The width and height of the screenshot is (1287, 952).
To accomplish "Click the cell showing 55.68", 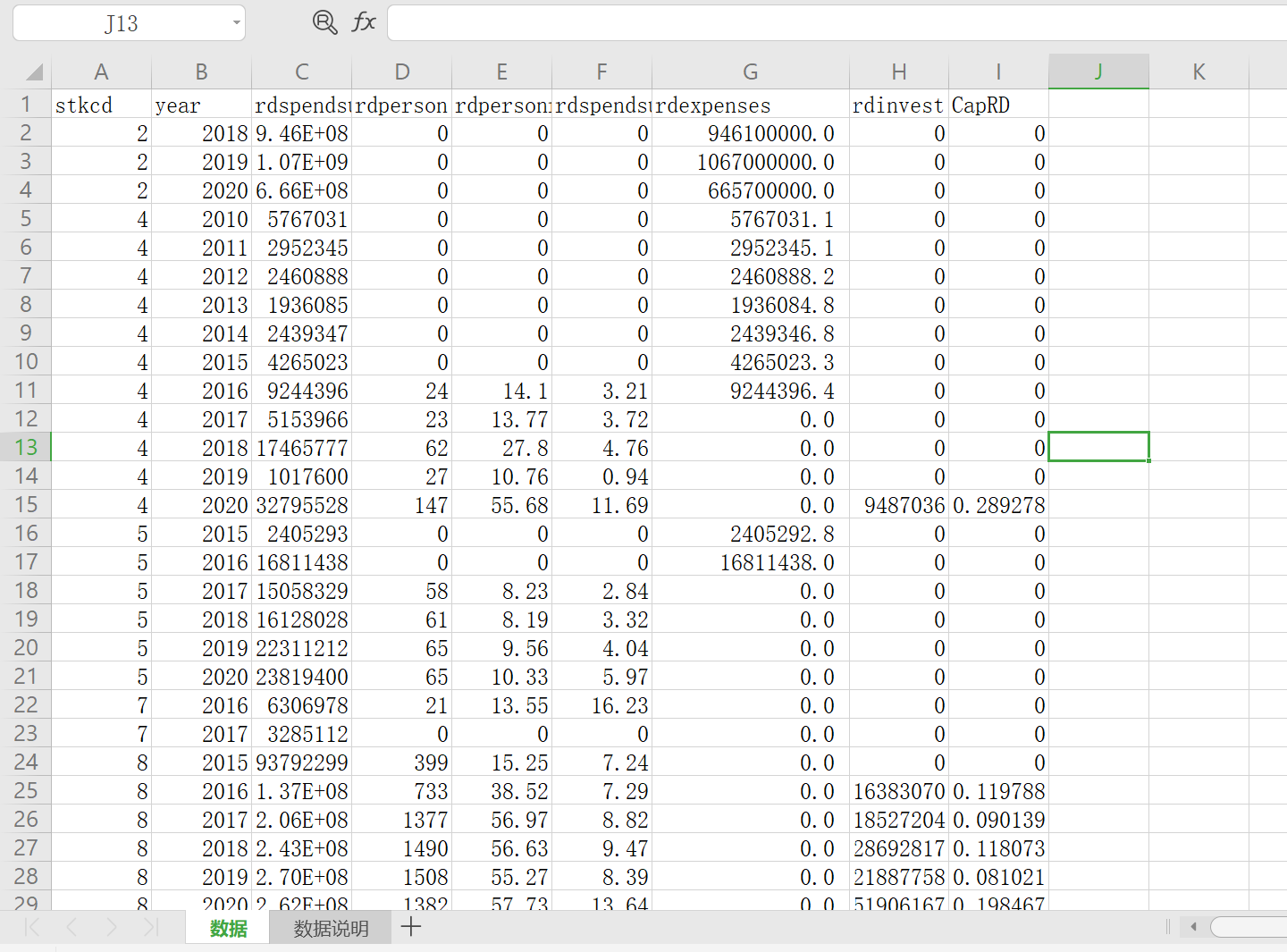I will [502, 505].
